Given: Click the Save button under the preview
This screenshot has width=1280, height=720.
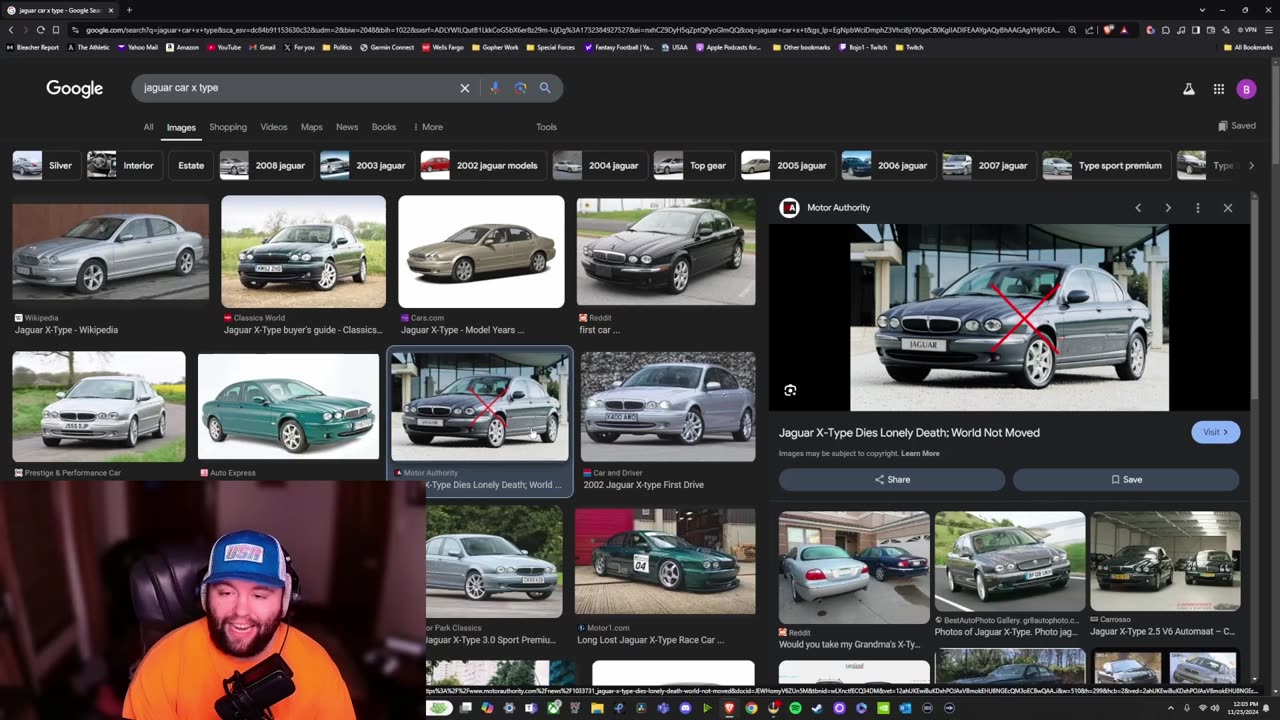Looking at the screenshot, I should point(1126,479).
